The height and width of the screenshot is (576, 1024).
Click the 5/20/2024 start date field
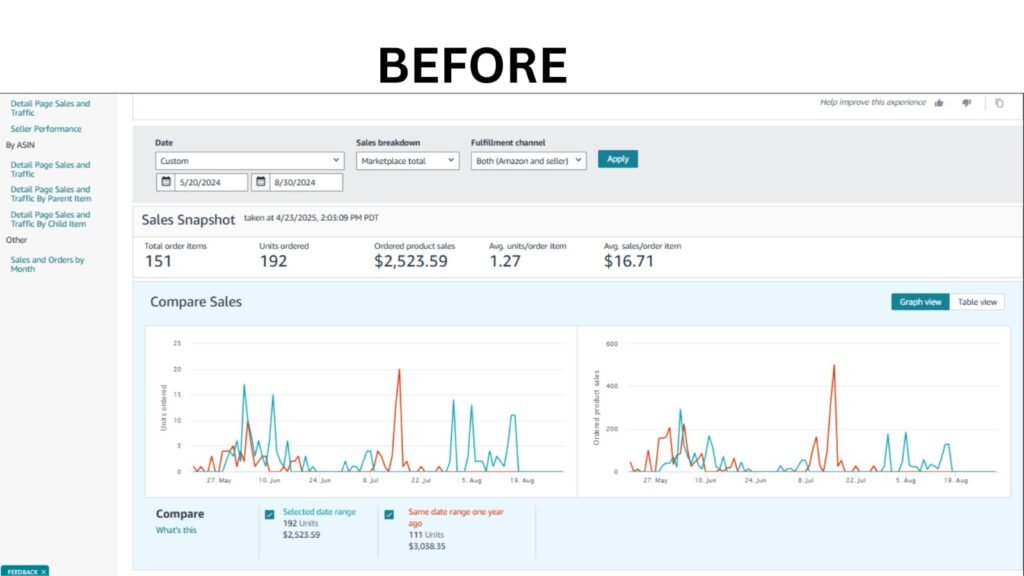[212, 182]
